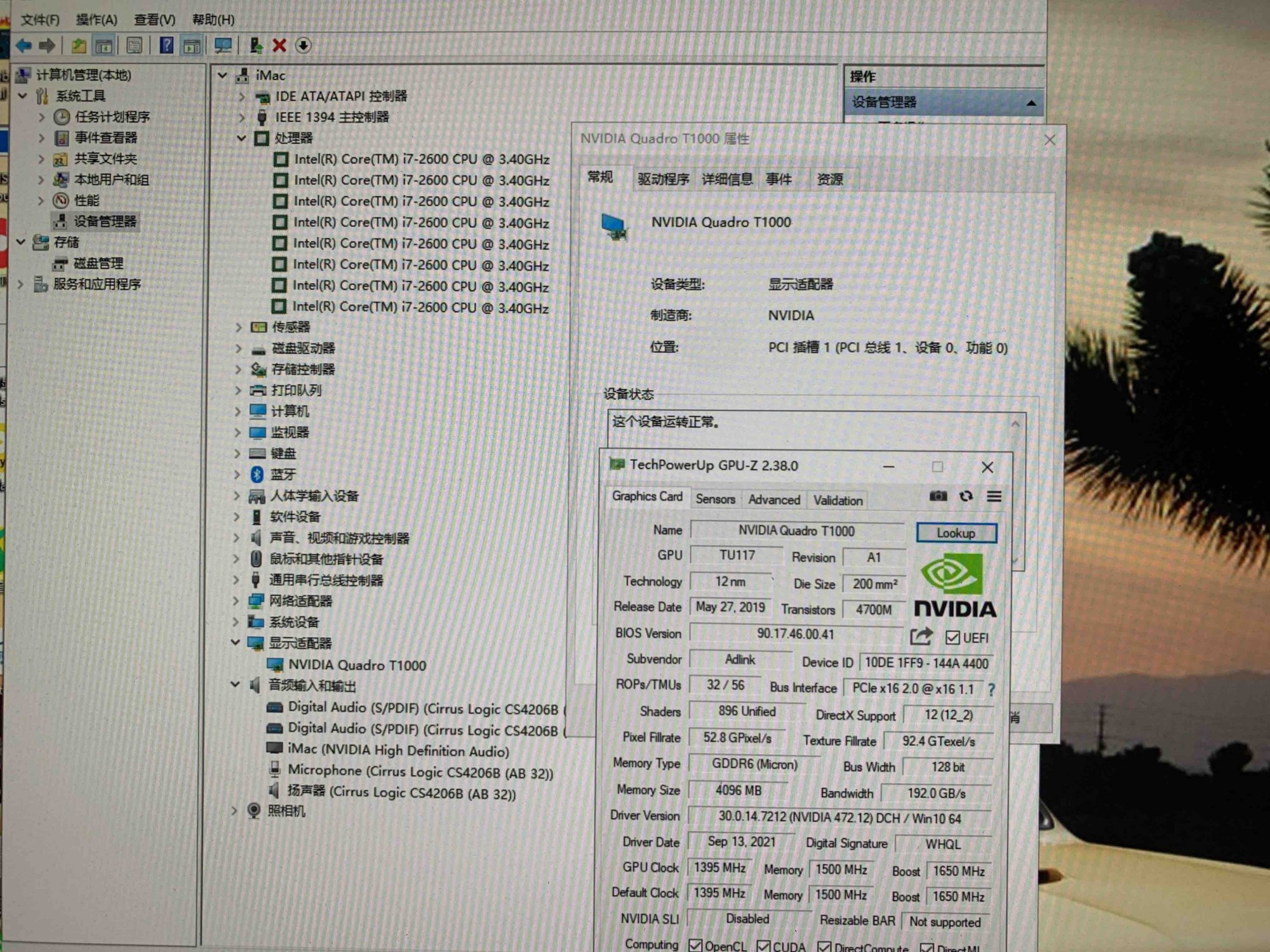1270x952 pixels.
Task: Click the BIOS export share icon
Action: [x=921, y=636]
